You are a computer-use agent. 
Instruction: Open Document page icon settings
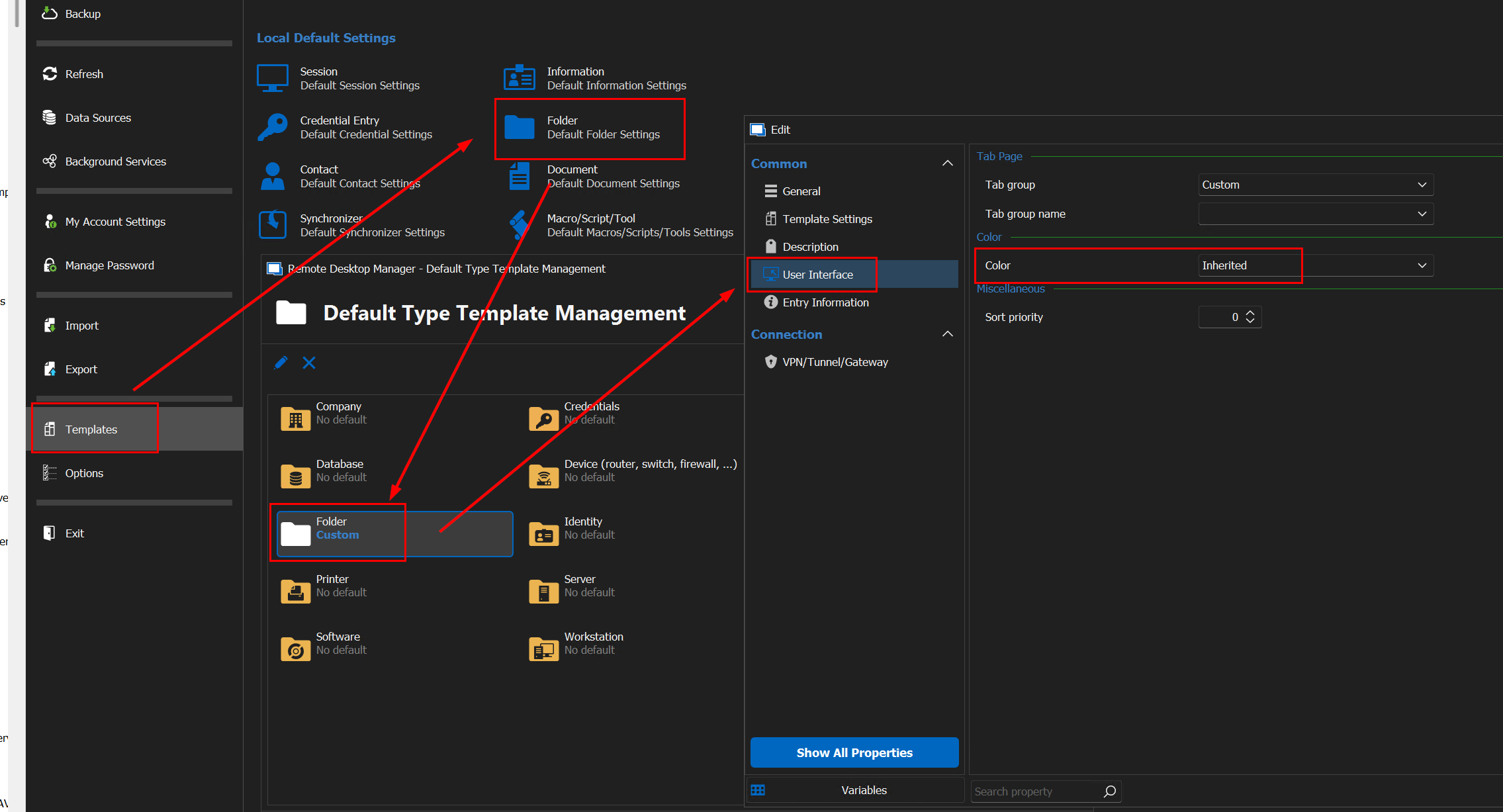[520, 176]
